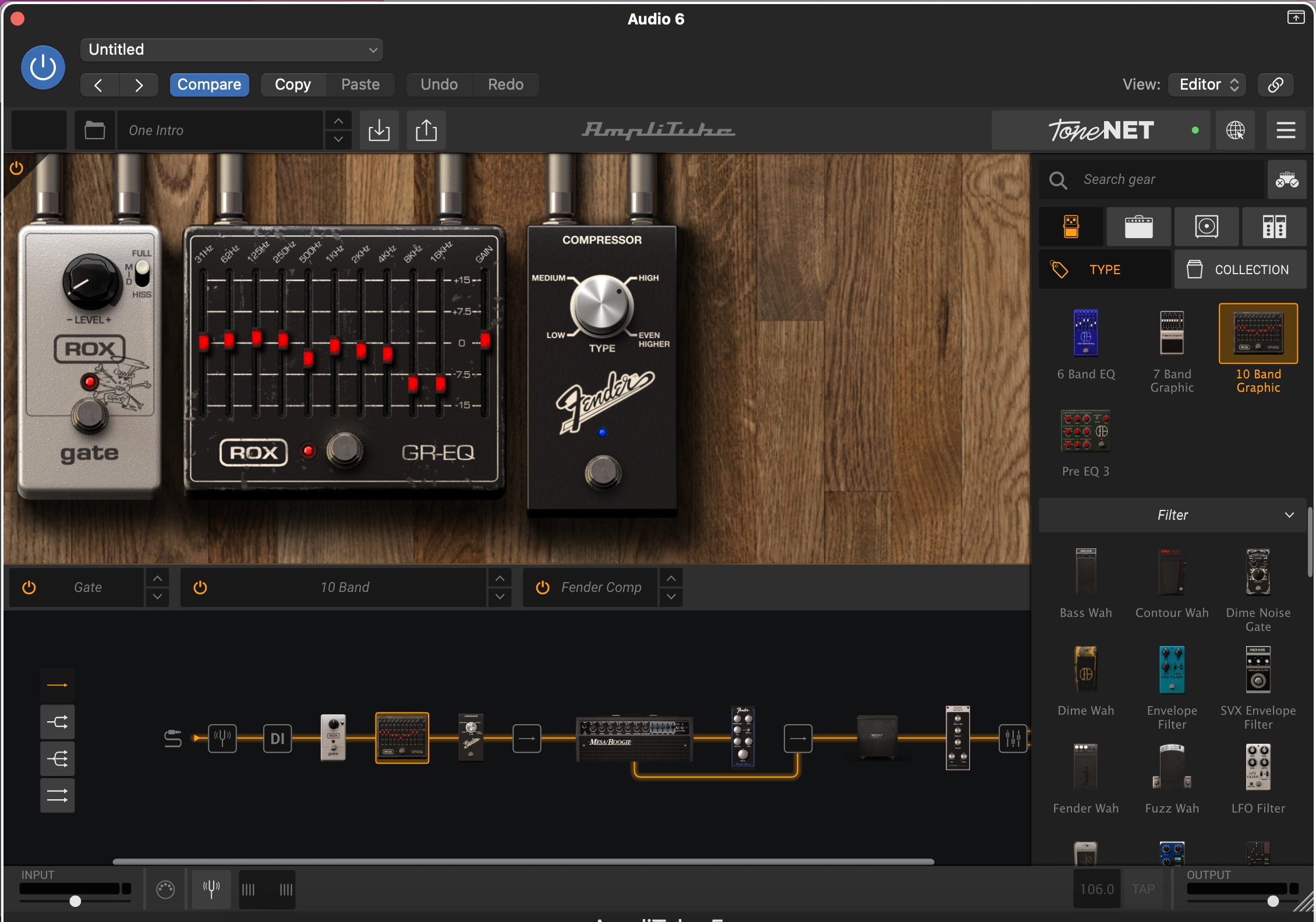Select the rack effects category icon
This screenshot has height=922, width=1316.
tap(1274, 226)
